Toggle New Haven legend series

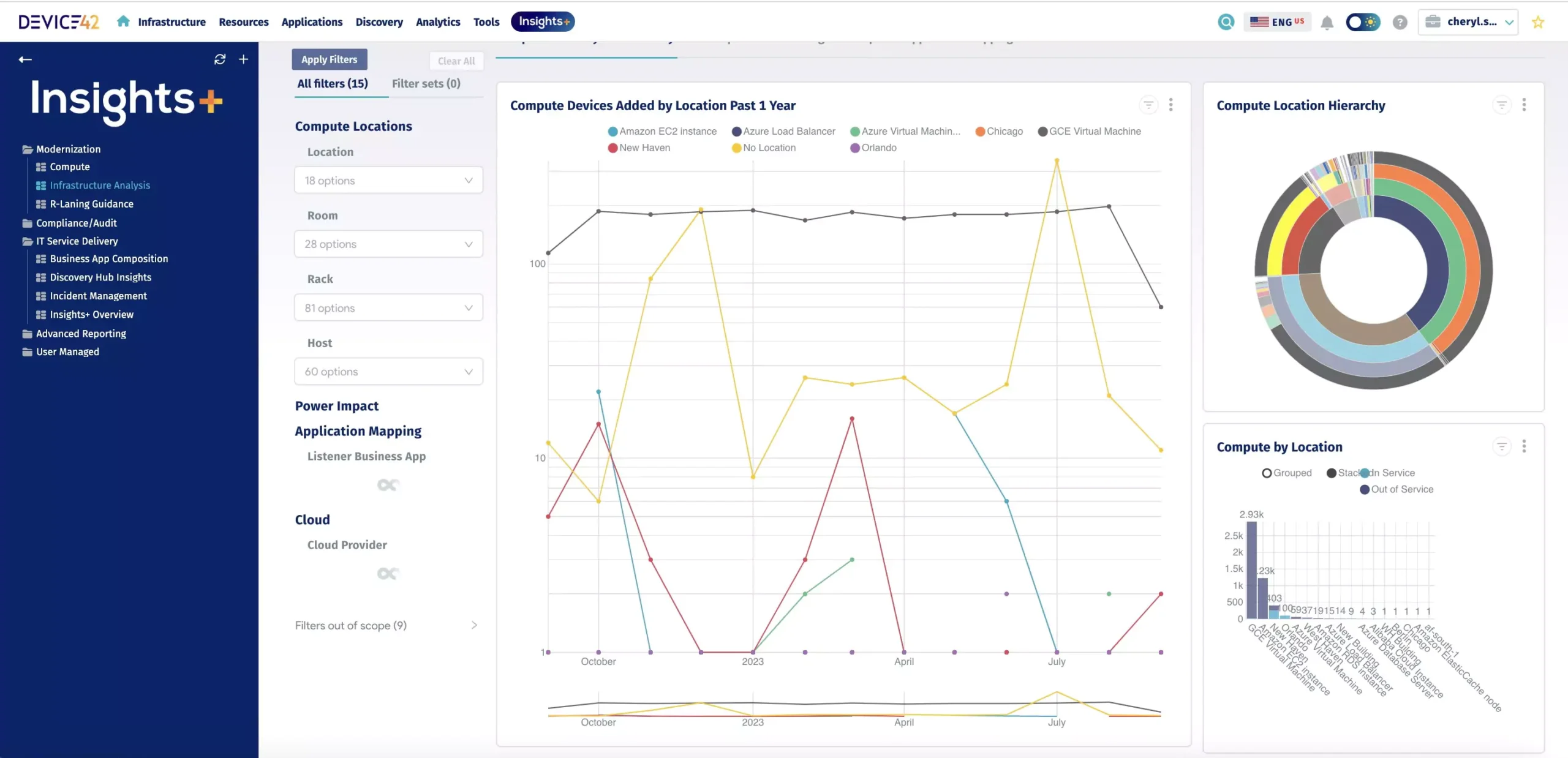point(639,148)
